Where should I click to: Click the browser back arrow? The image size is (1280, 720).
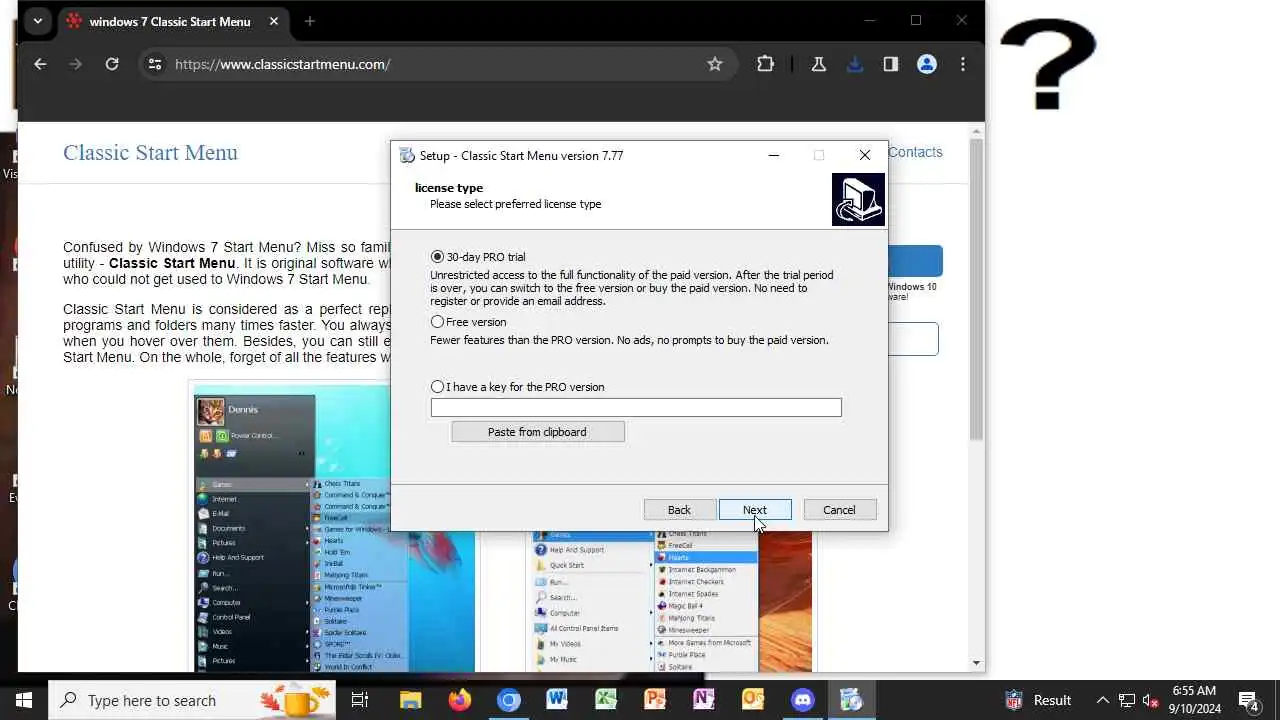coord(40,64)
